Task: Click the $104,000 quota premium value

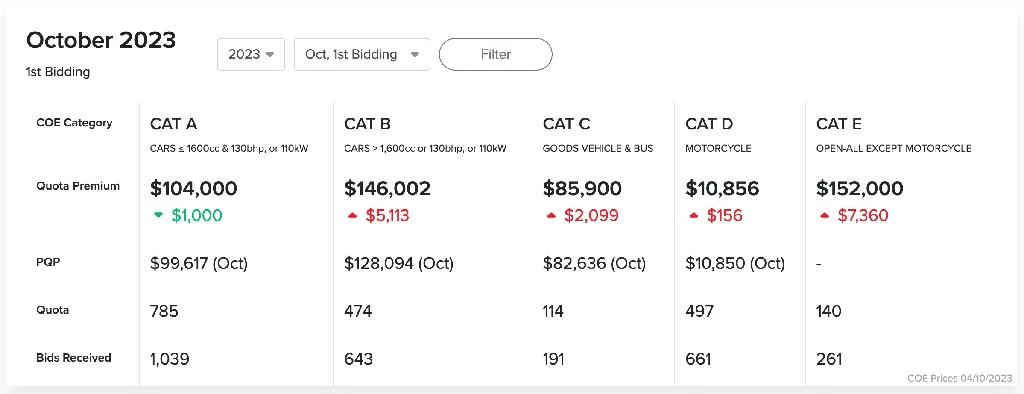Action: click(194, 189)
